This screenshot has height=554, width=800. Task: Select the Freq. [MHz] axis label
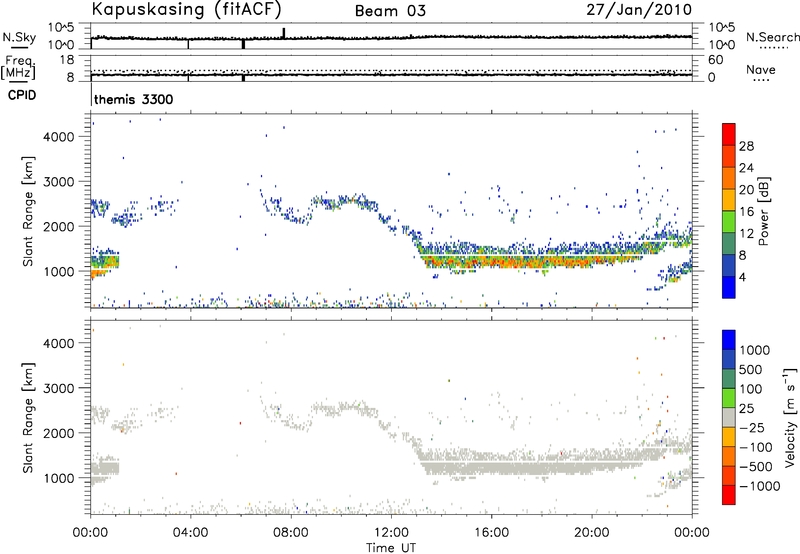point(18,67)
